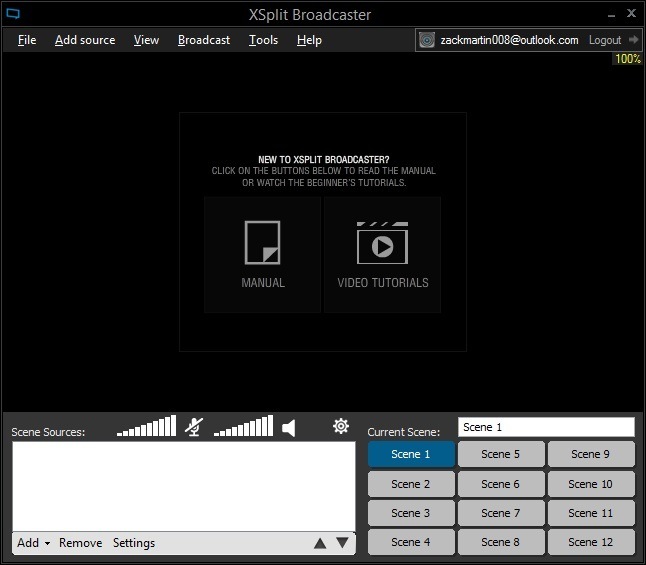646x565 pixels.
Task: Open the Manual page icon
Action: [x=262, y=242]
